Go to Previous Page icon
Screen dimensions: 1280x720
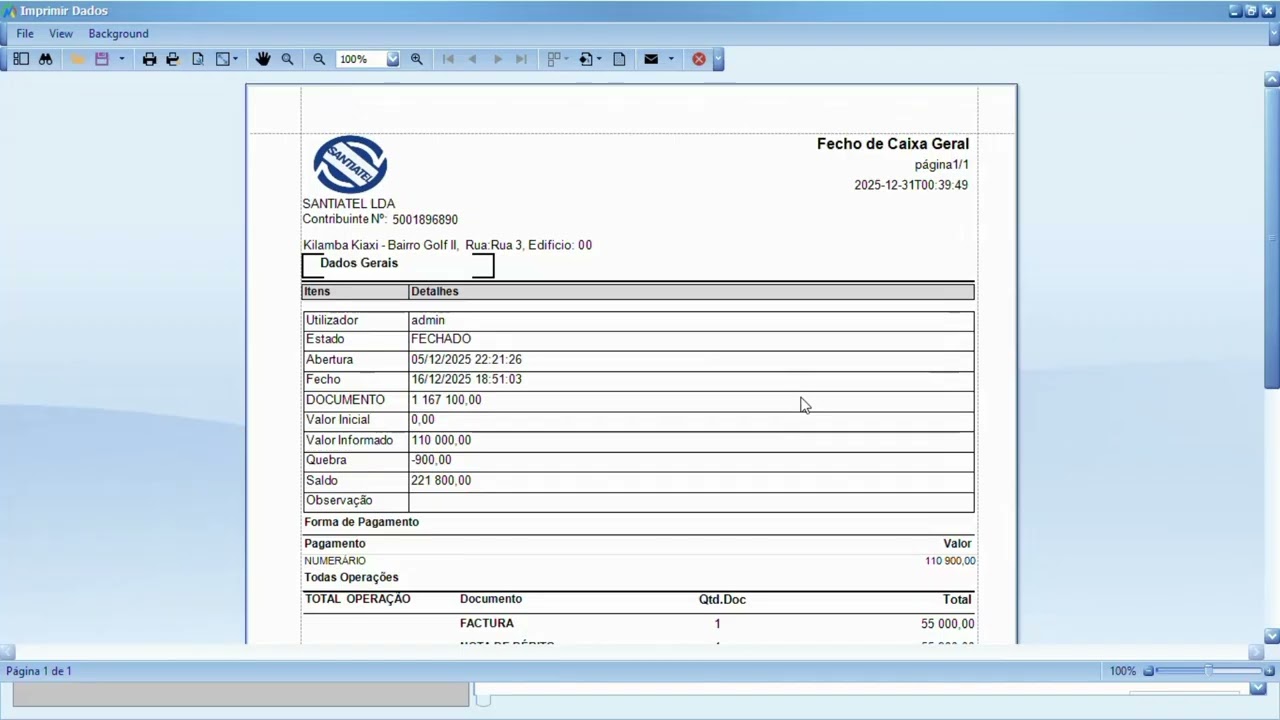pyautogui.click(x=472, y=59)
